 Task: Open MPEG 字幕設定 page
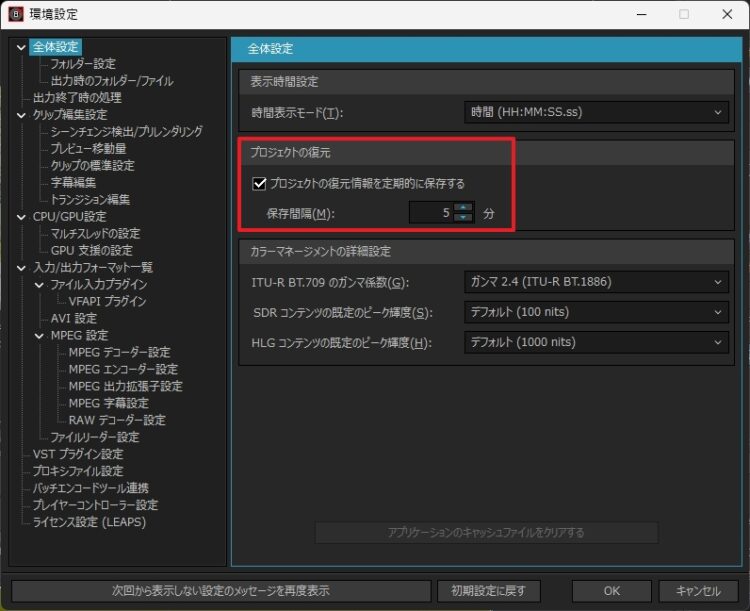109,403
